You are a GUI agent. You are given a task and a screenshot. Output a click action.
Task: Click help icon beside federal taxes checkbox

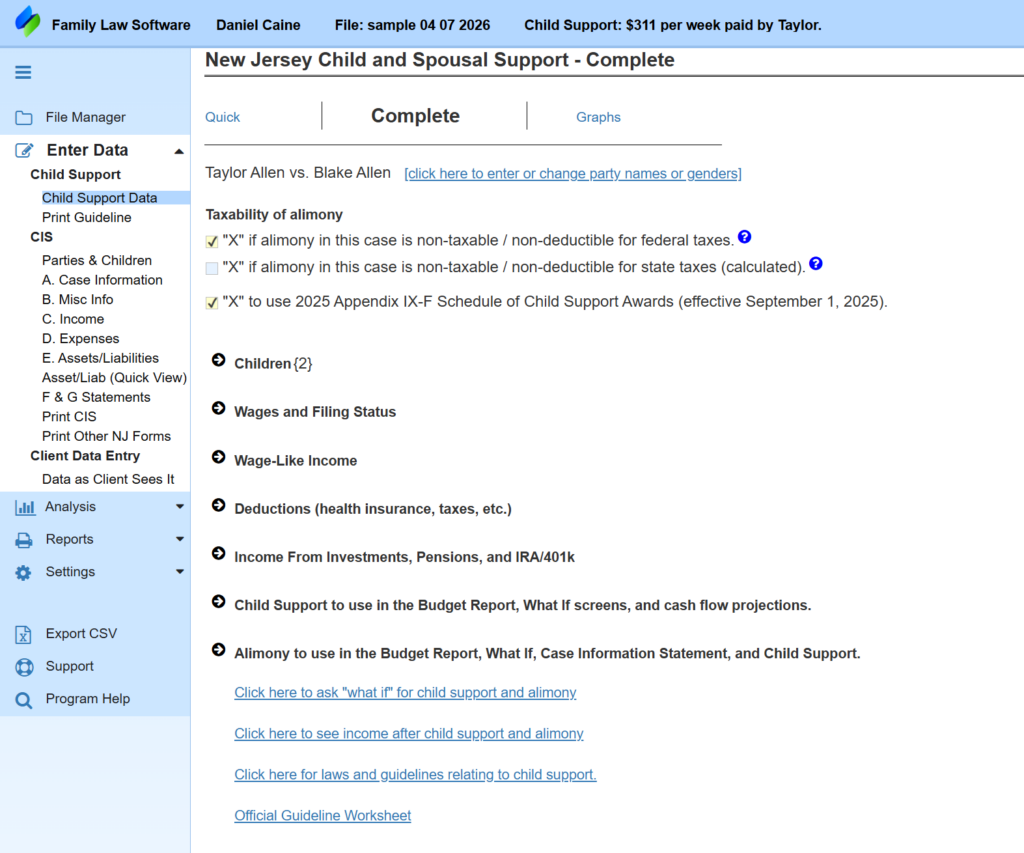click(x=744, y=238)
